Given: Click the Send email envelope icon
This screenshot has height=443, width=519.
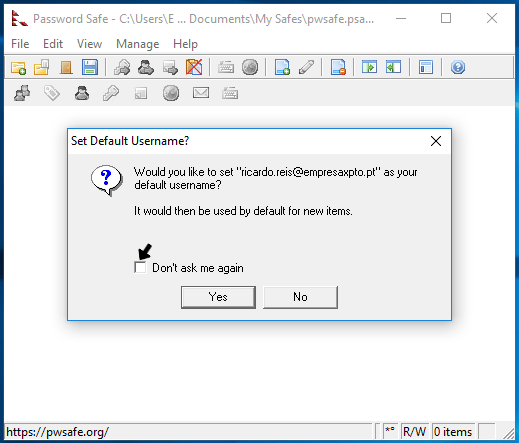Looking at the screenshot, I should [x=201, y=93].
